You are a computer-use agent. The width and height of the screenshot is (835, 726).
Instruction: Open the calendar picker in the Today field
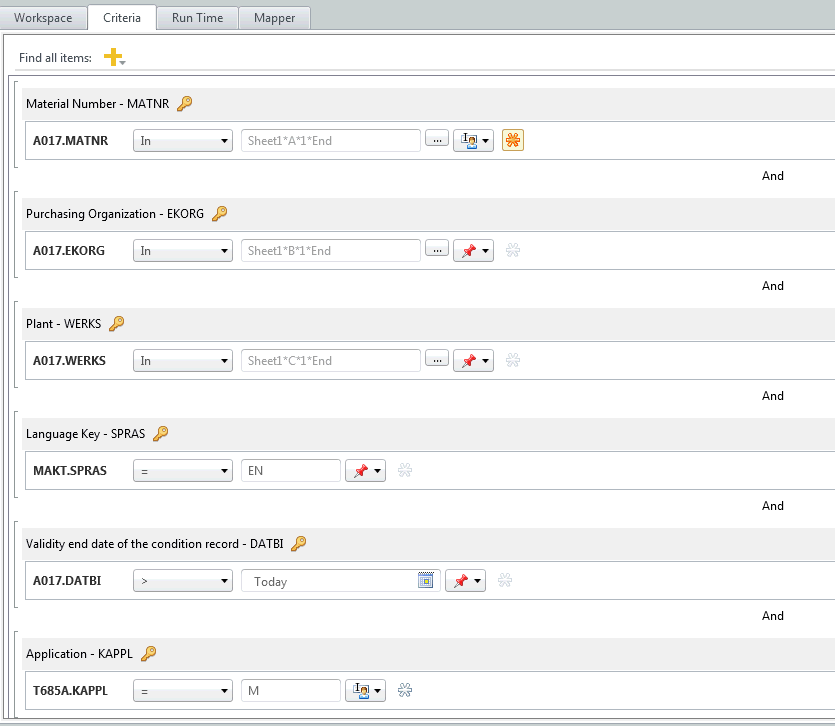(x=426, y=580)
